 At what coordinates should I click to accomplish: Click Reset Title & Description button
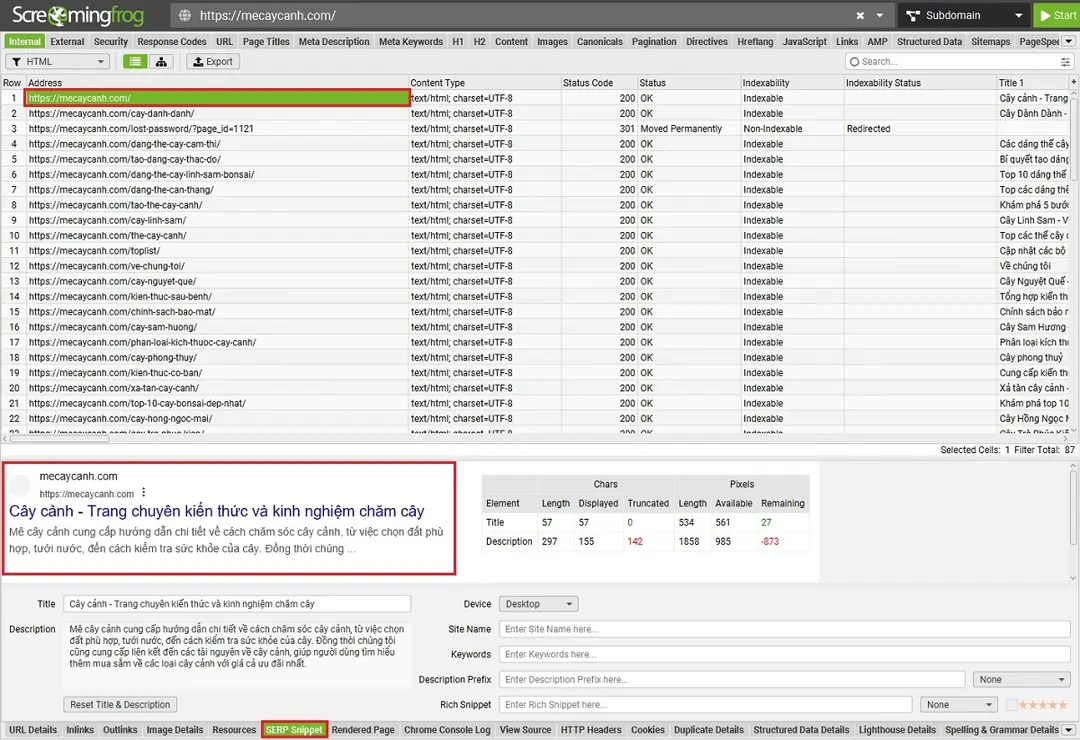[120, 705]
